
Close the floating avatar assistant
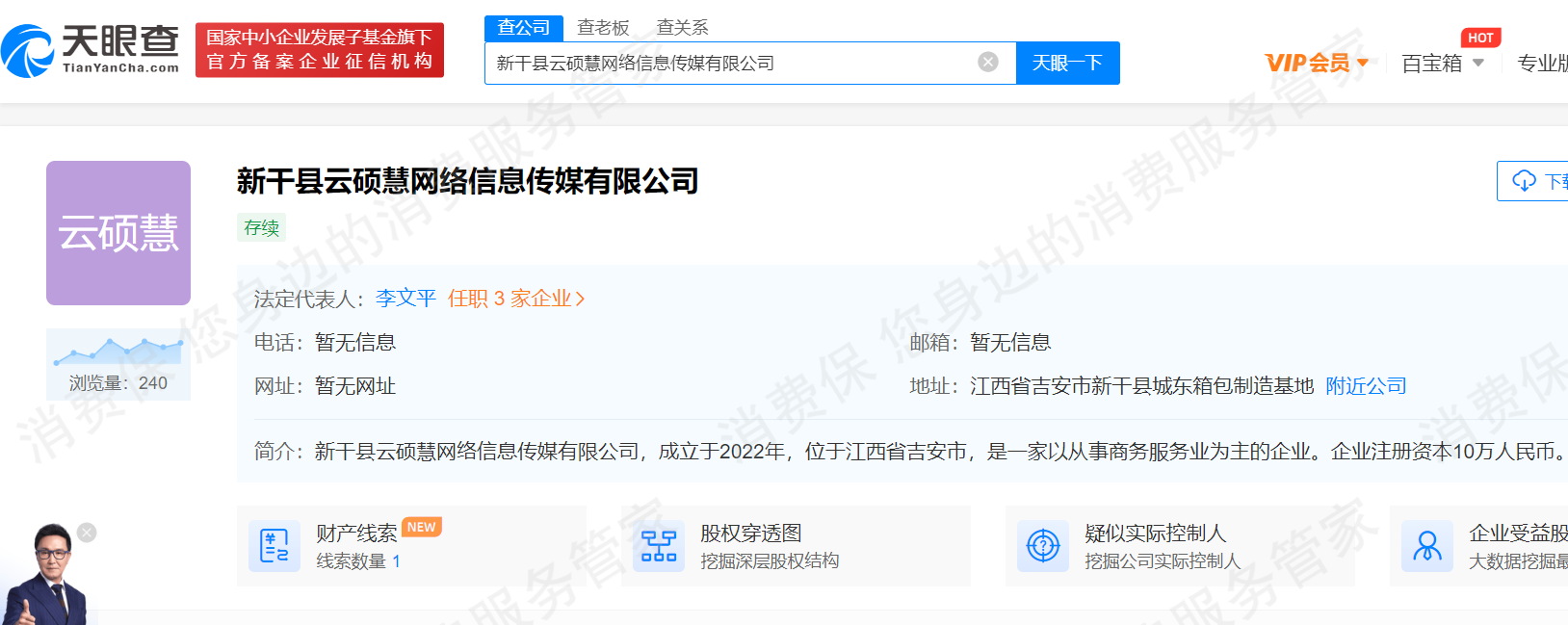pyautogui.click(x=87, y=533)
